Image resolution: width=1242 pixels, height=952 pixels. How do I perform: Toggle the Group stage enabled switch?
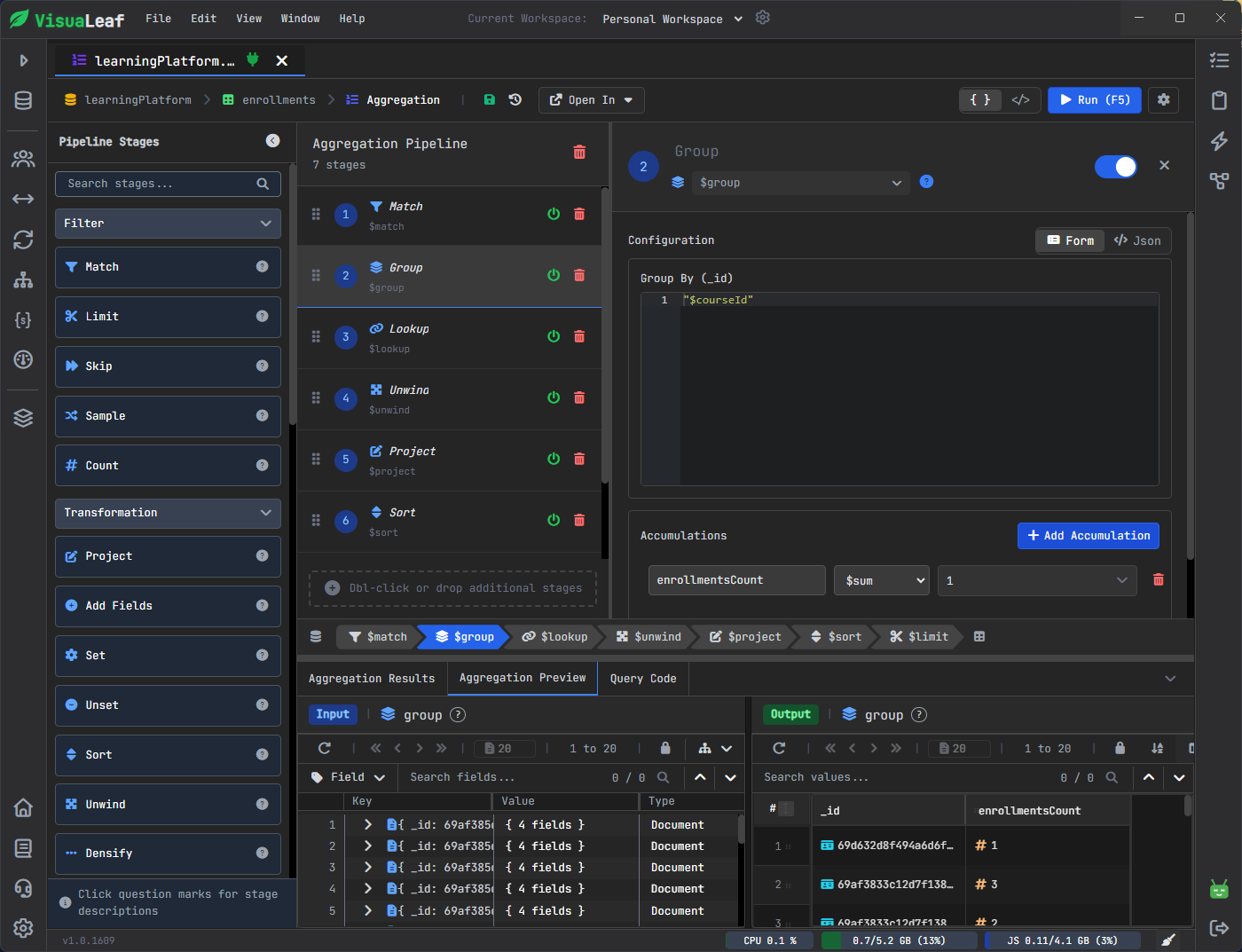[x=1115, y=167]
